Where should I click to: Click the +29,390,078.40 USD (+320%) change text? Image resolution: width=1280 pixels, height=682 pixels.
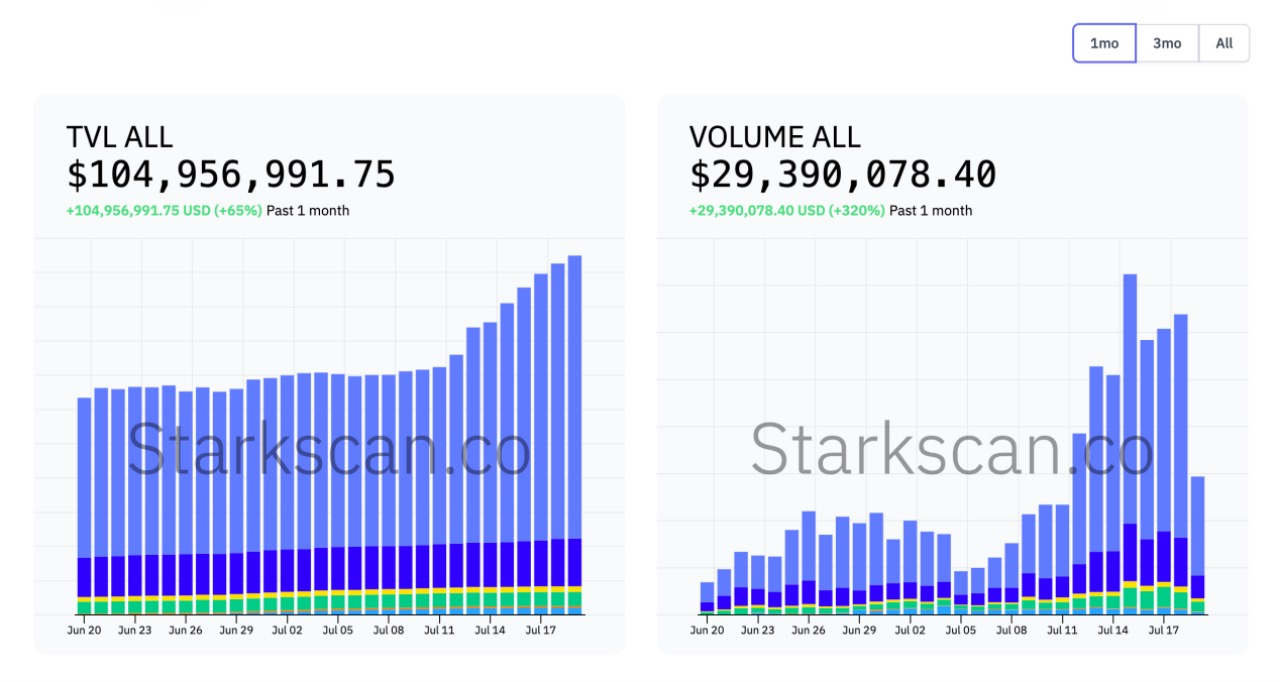point(787,211)
